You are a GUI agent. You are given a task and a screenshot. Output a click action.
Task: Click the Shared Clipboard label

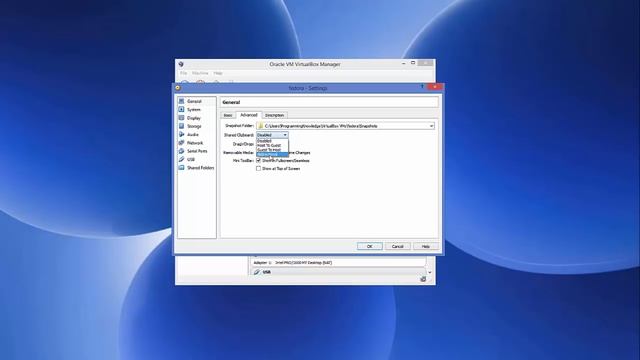tap(239, 135)
